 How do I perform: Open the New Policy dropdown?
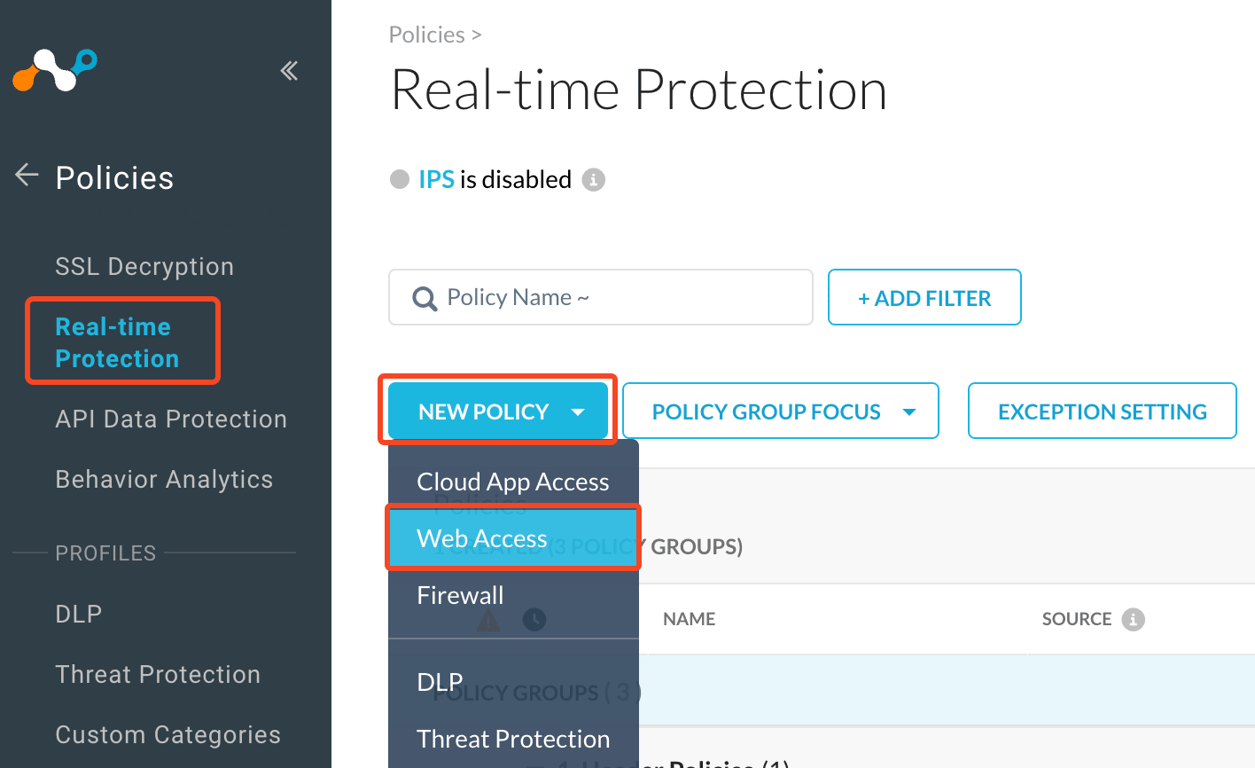pyautogui.click(x=498, y=411)
